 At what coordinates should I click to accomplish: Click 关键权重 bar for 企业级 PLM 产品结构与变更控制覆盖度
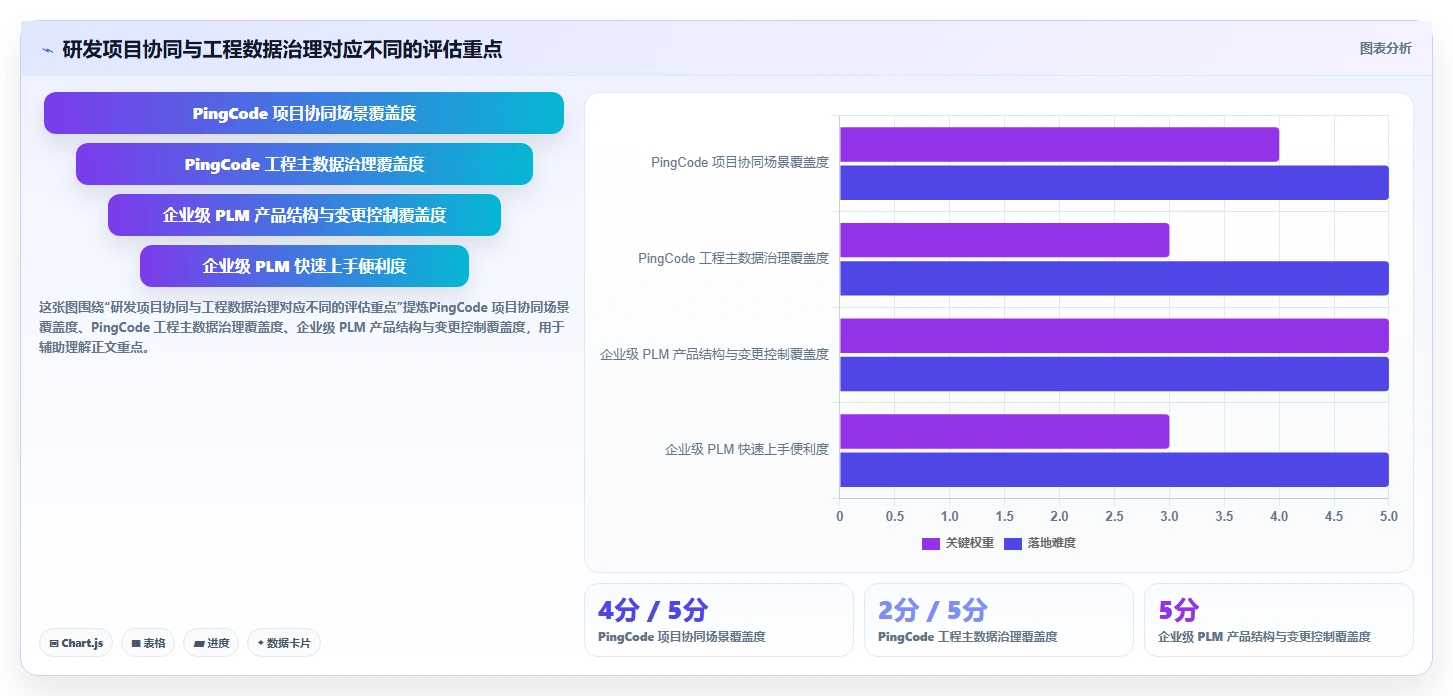click(1114, 336)
